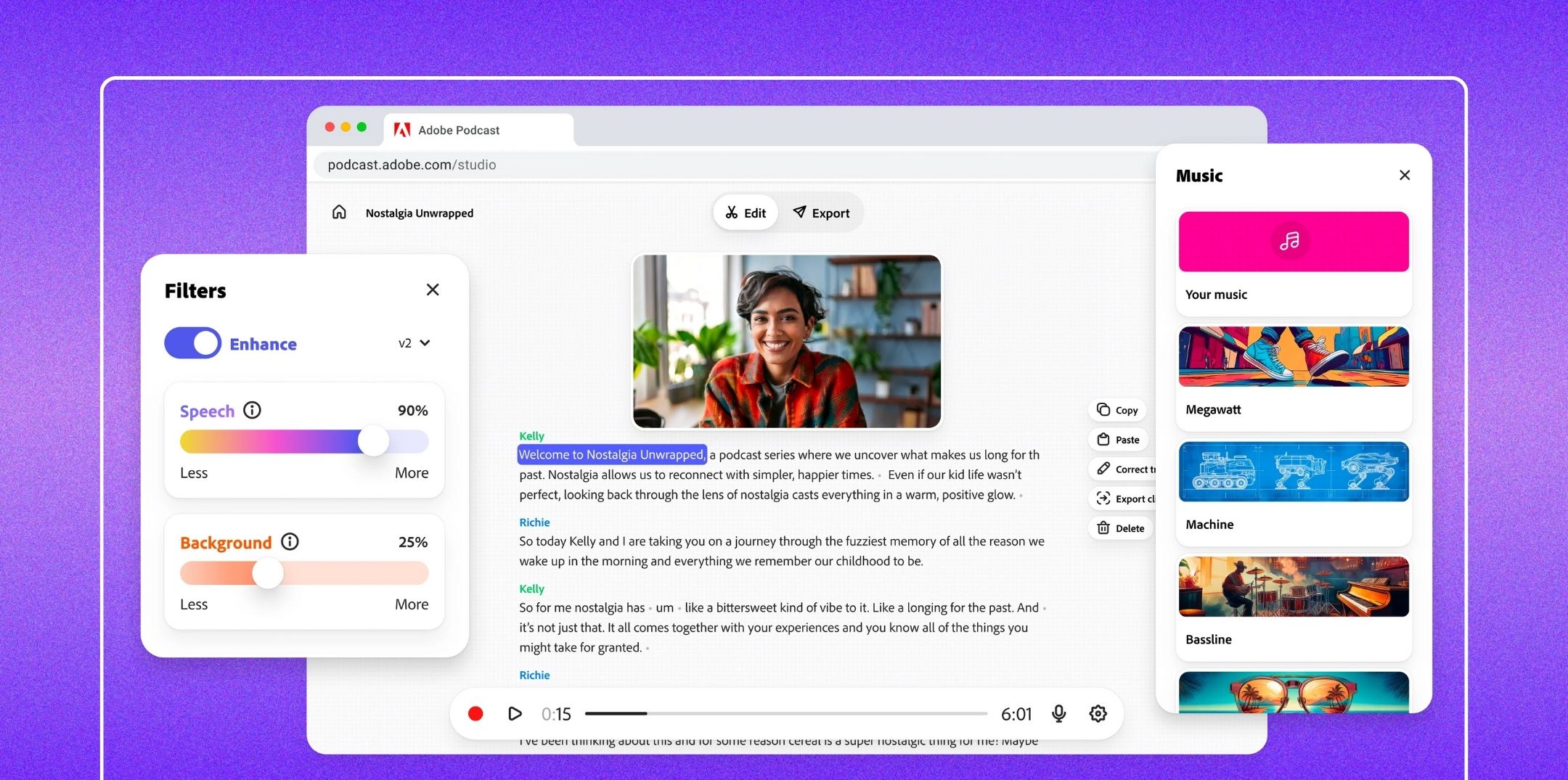Click Delete with the trash icon
Image resolution: width=1568 pixels, height=780 pixels.
[1121, 528]
